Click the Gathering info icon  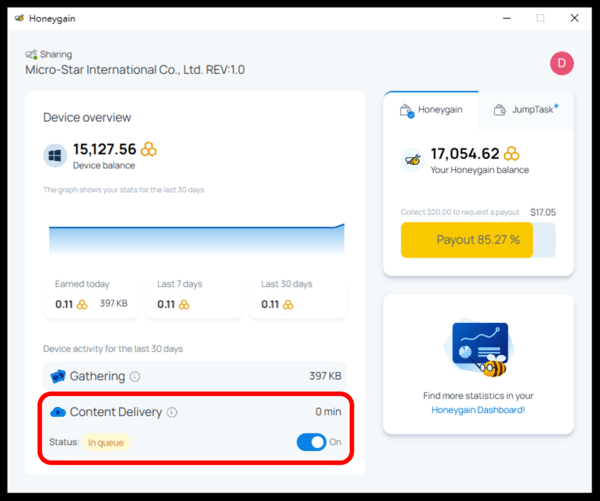[x=135, y=377]
